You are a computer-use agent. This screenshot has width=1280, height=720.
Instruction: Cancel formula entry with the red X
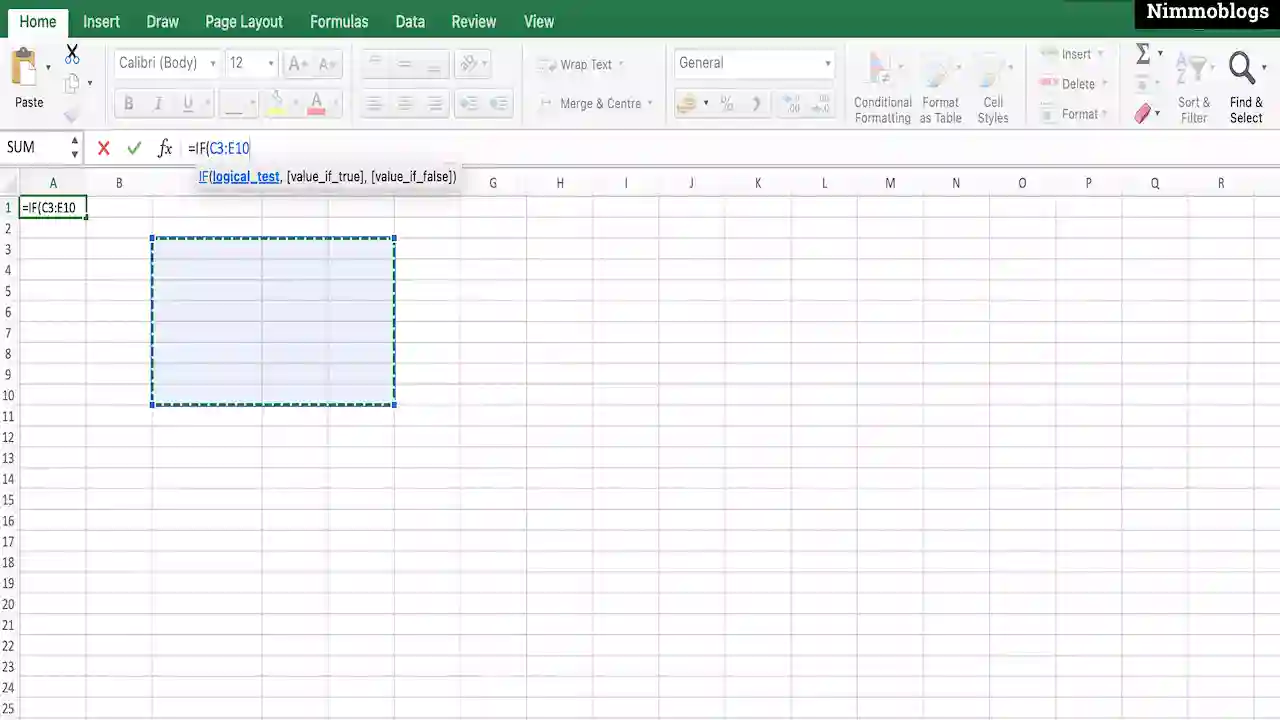103,148
